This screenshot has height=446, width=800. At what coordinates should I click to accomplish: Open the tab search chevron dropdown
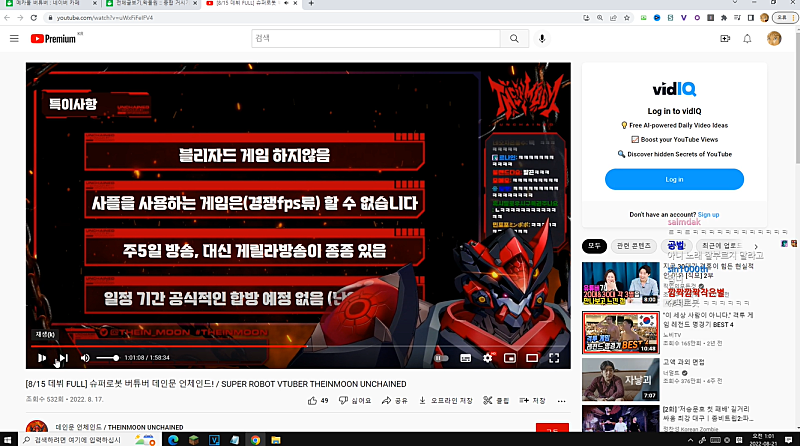(x=734, y=3)
